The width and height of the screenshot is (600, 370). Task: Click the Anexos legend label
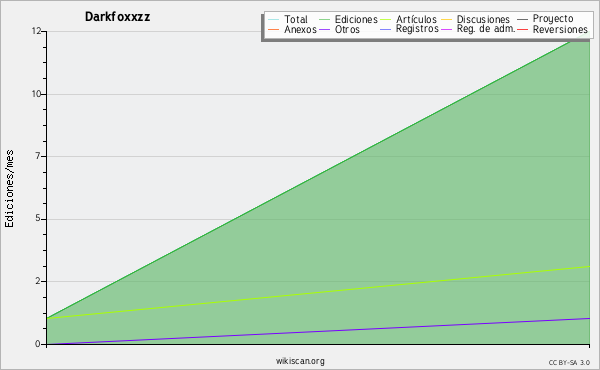point(300,29)
